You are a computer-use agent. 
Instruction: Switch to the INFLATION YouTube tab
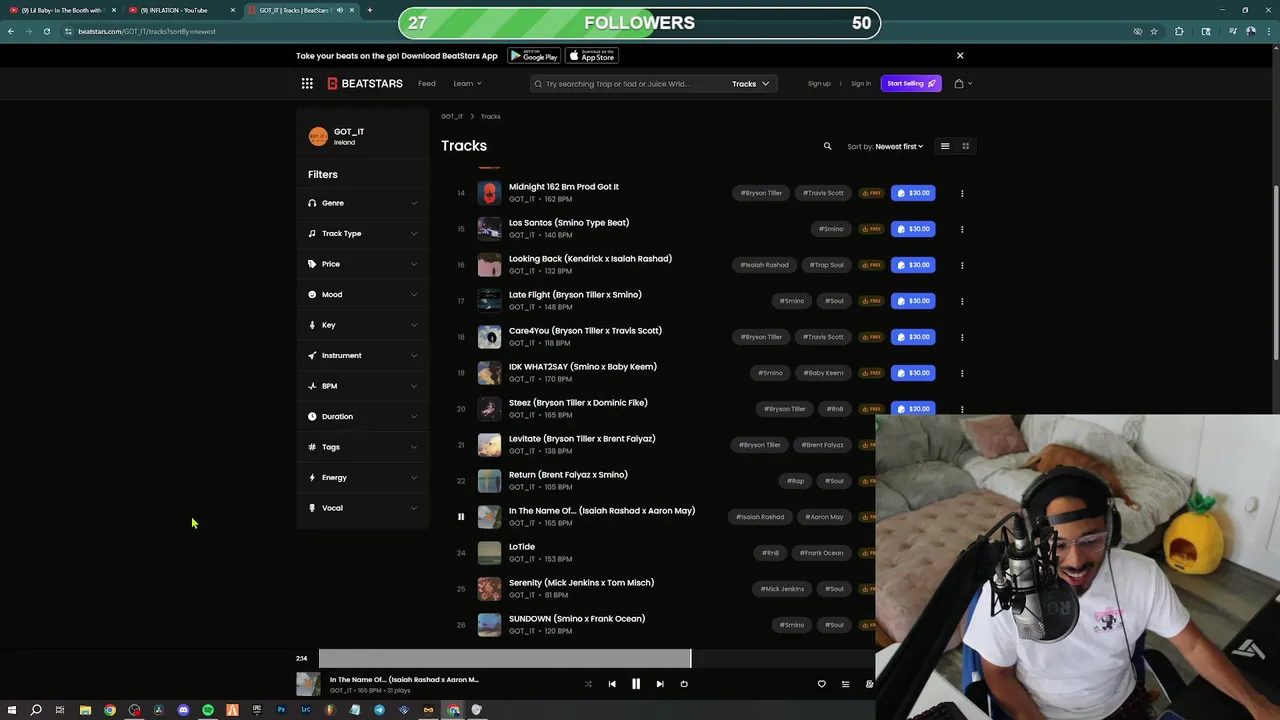[180, 10]
